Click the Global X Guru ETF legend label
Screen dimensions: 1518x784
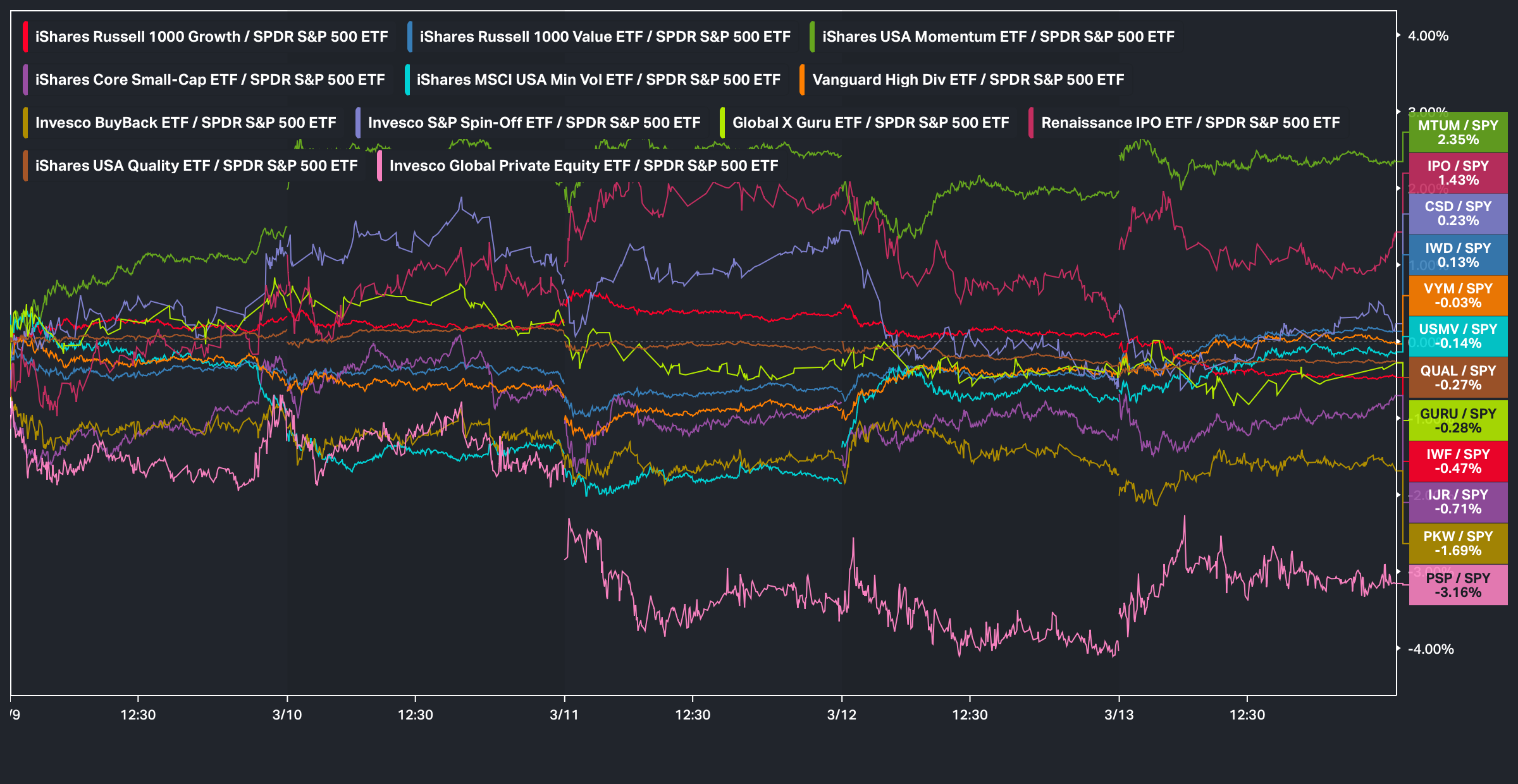[870, 123]
